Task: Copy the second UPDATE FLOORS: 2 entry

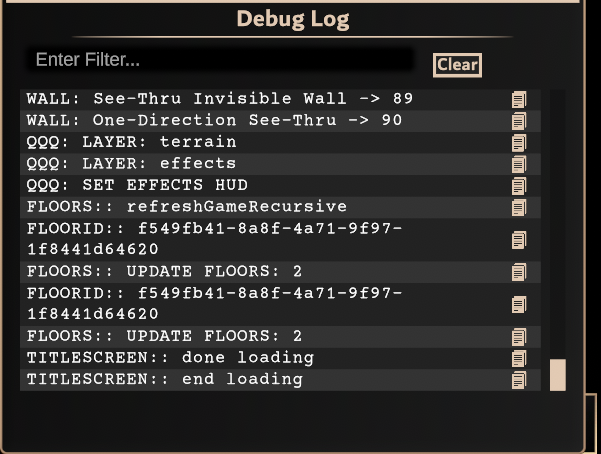Action: coord(519,337)
